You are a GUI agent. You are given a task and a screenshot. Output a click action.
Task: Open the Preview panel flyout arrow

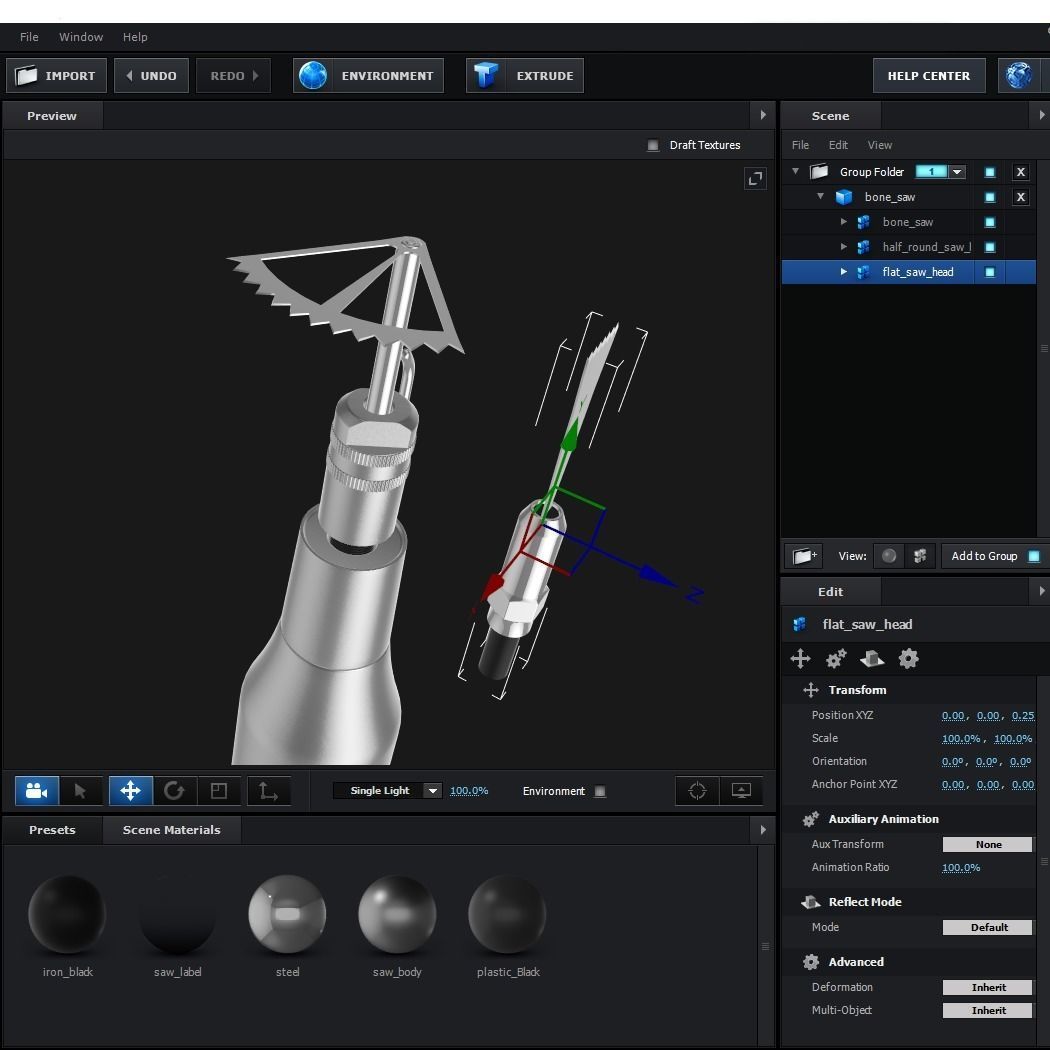[x=763, y=115]
